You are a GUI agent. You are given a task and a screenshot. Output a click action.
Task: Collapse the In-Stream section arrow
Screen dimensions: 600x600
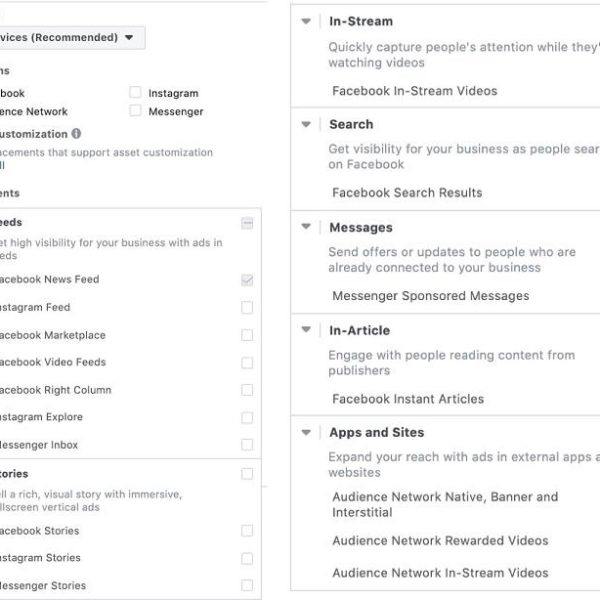[x=307, y=21]
